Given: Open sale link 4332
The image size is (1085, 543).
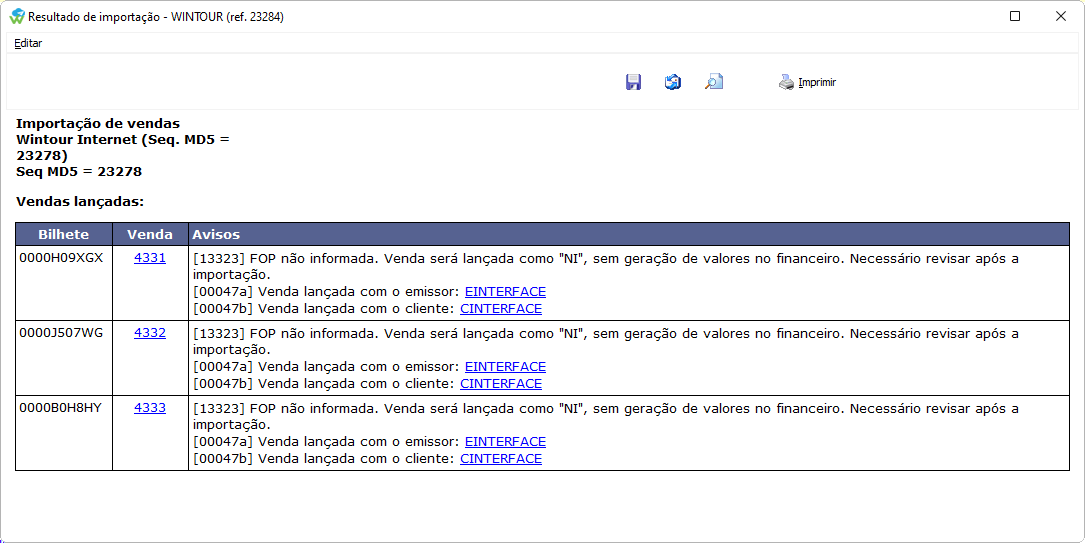Looking at the screenshot, I should [150, 333].
